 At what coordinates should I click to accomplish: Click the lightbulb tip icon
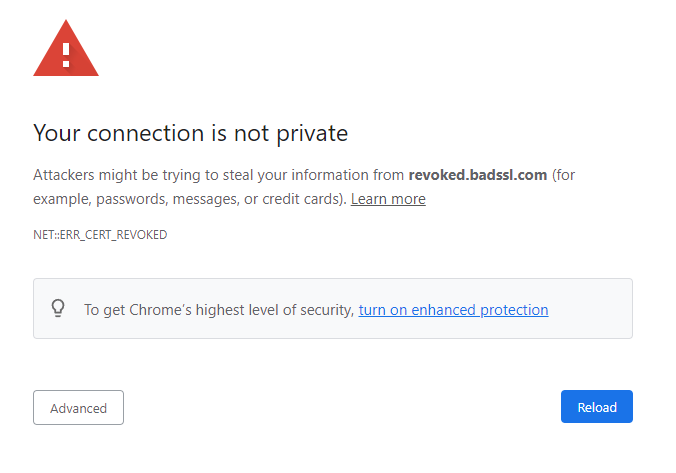(58, 309)
